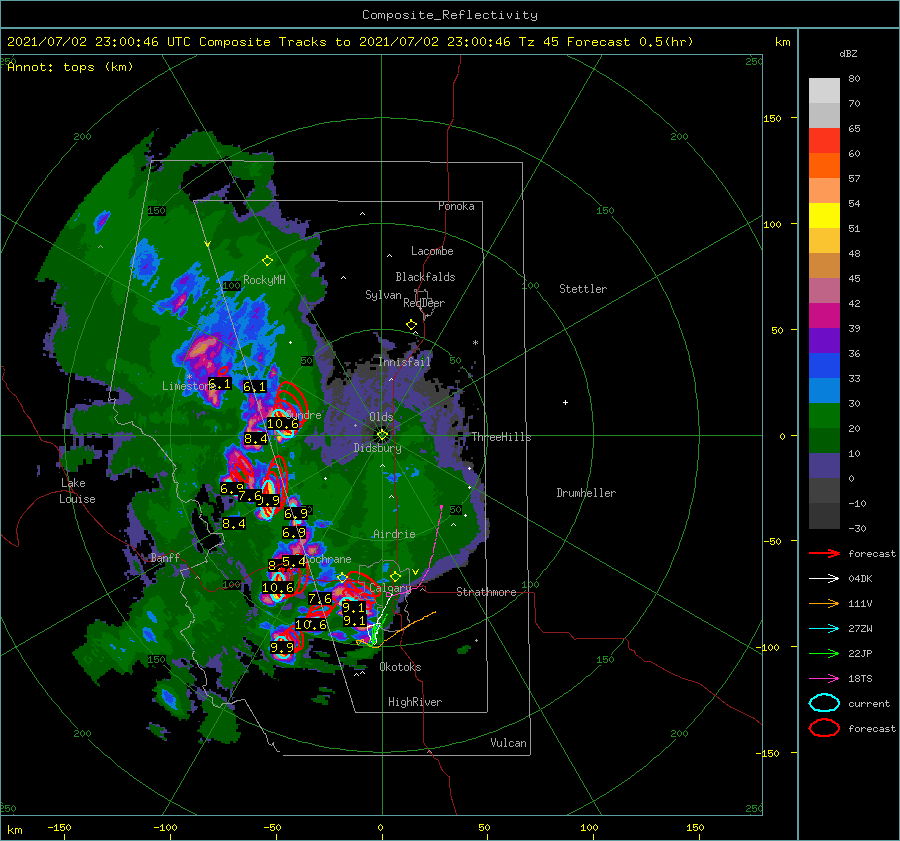Click the white 04DK track arrow
900x841 pixels.
(x=824, y=579)
